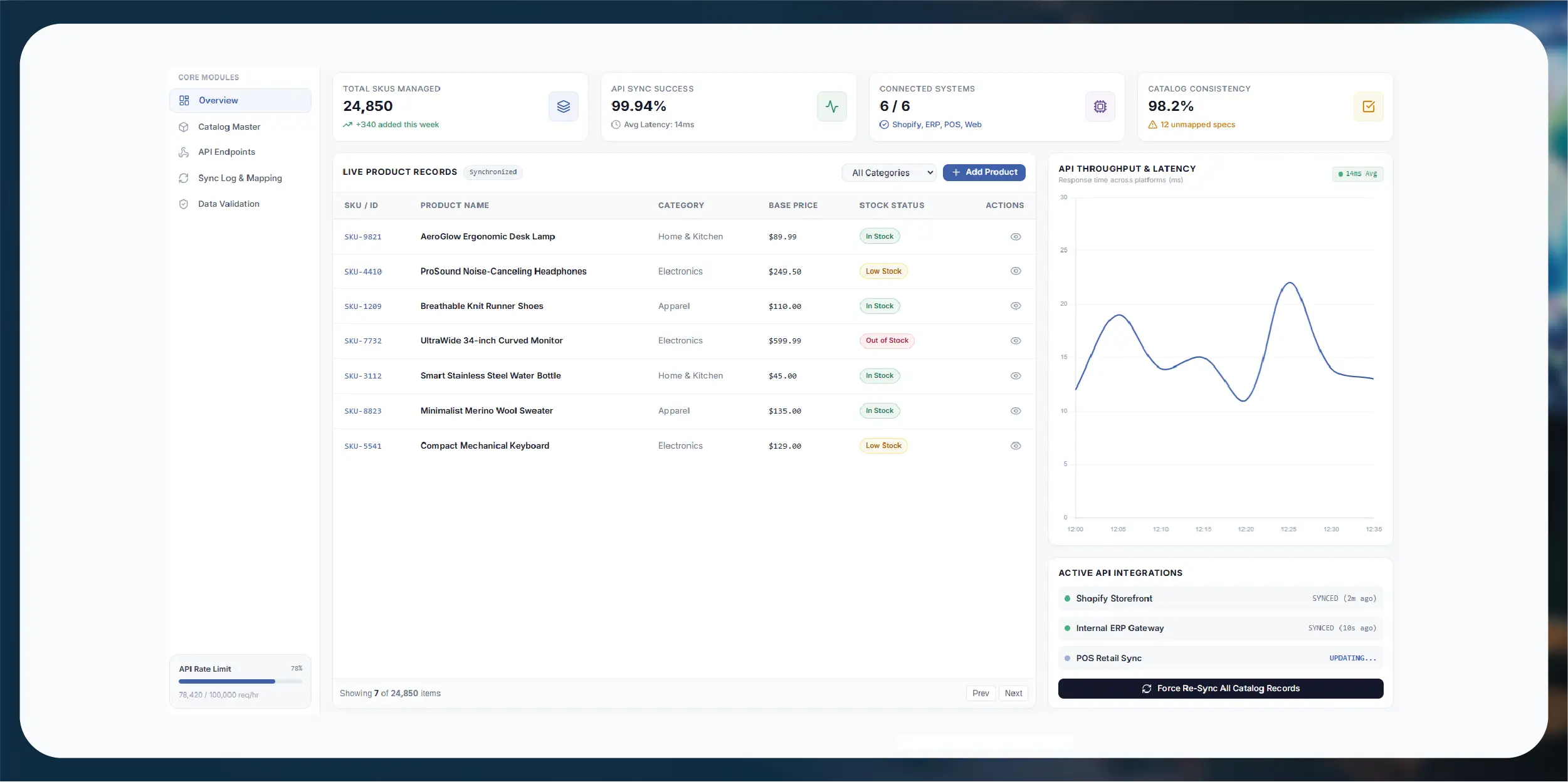Click the $599.99 price cell

785,341
